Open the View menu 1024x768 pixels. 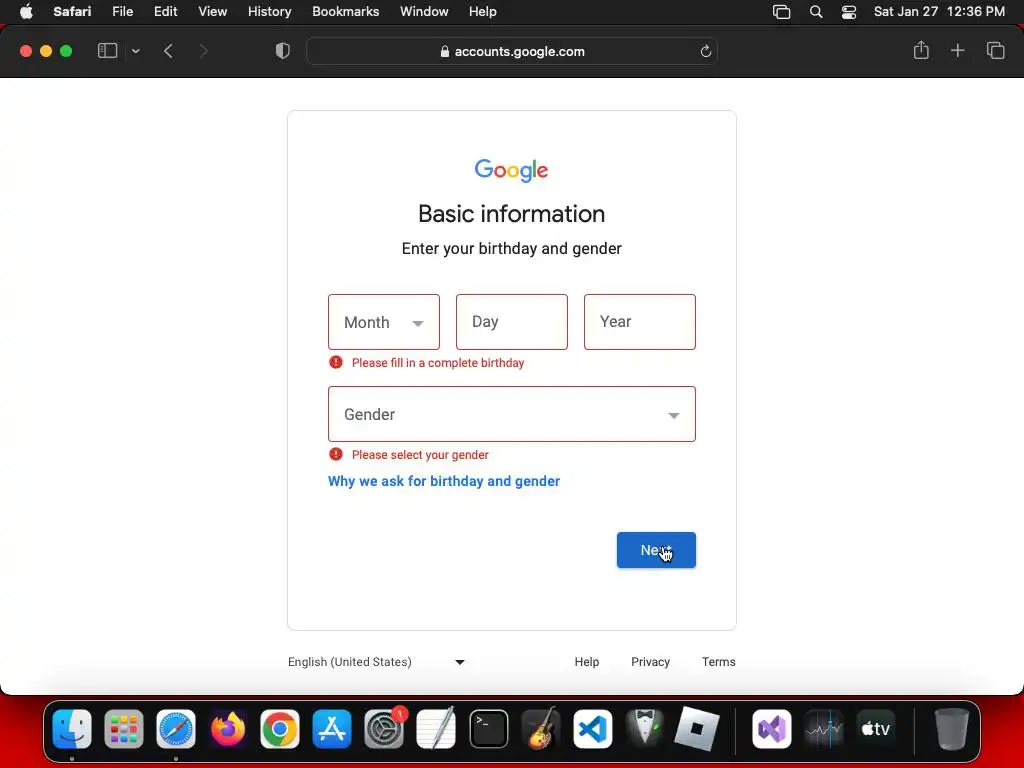tap(212, 12)
